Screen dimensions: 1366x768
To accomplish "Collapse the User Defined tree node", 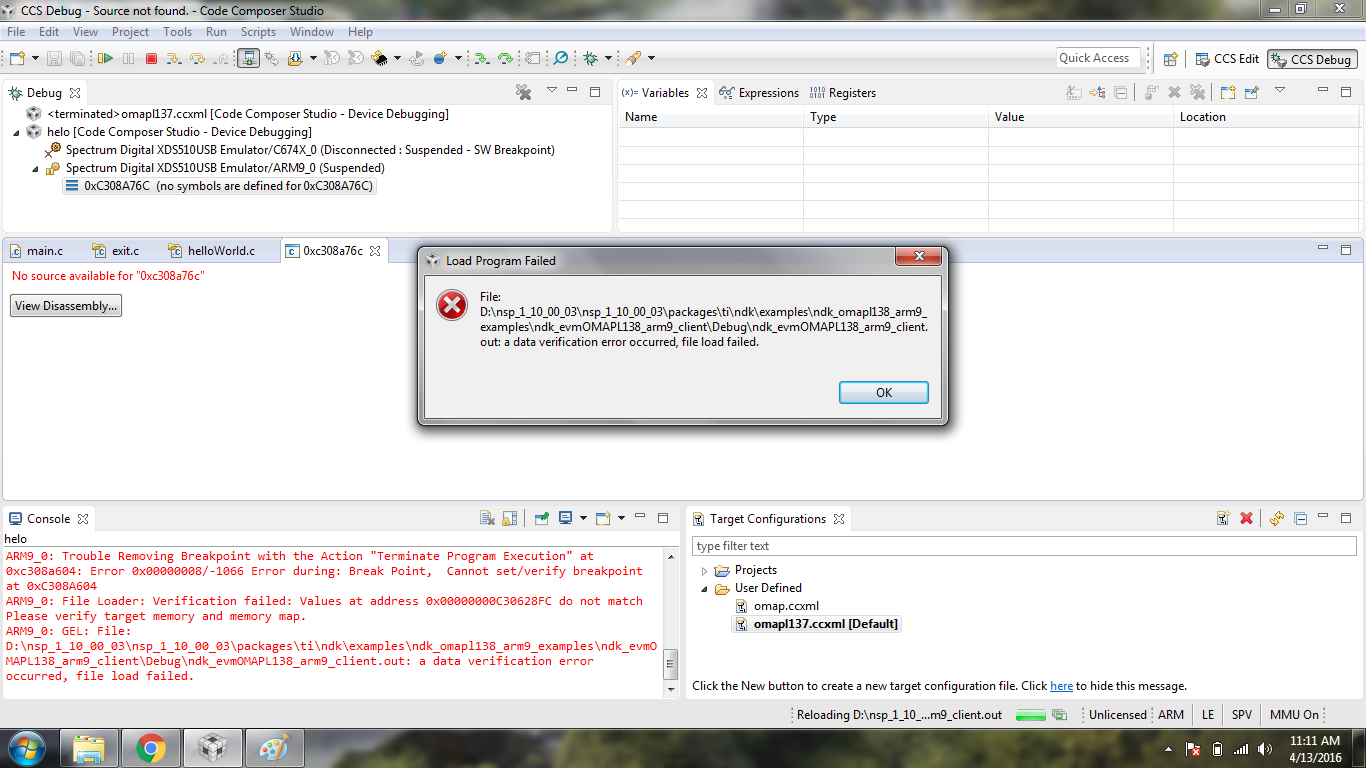I will click(x=704, y=588).
